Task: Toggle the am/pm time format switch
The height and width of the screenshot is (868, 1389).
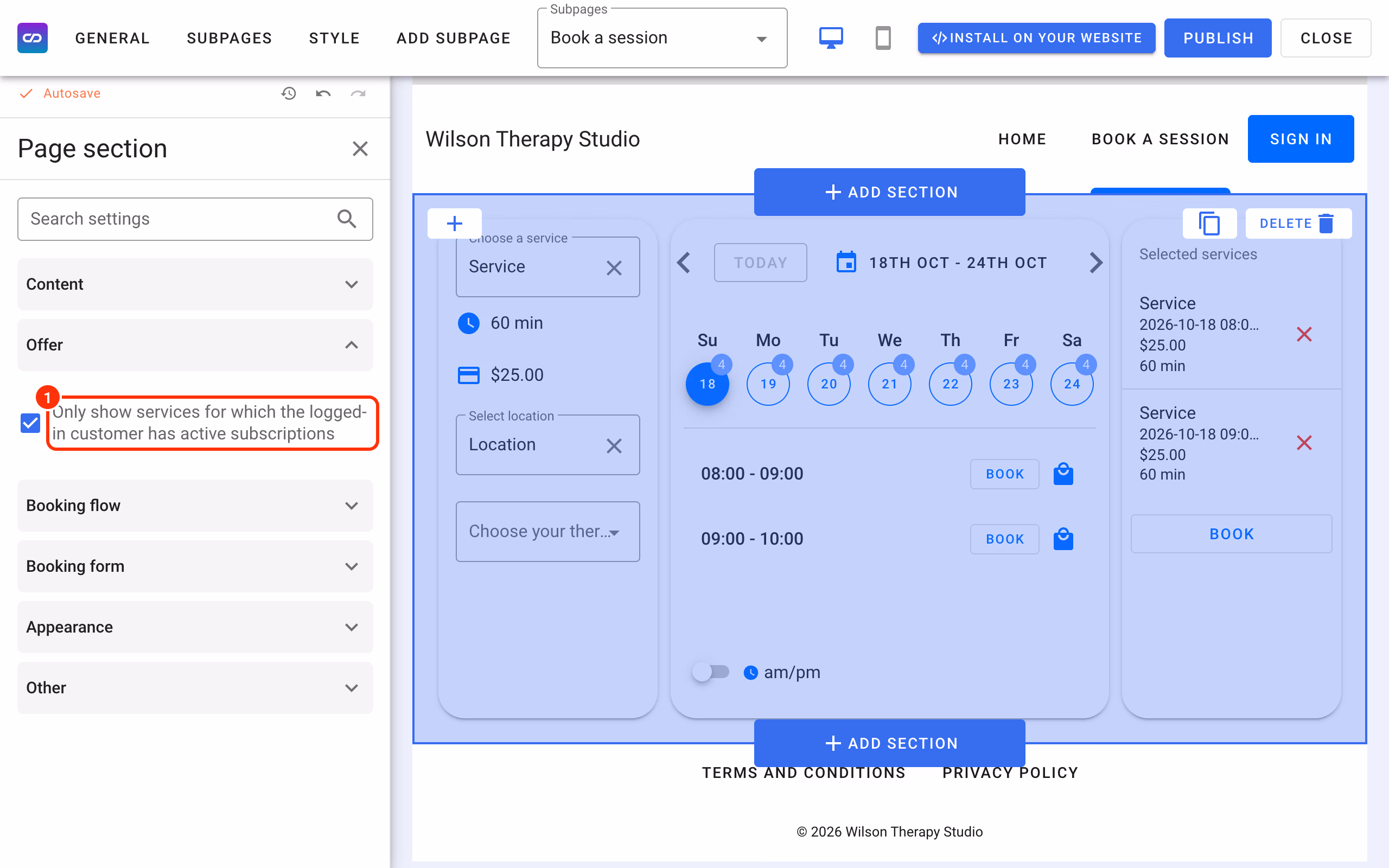Action: (710, 672)
